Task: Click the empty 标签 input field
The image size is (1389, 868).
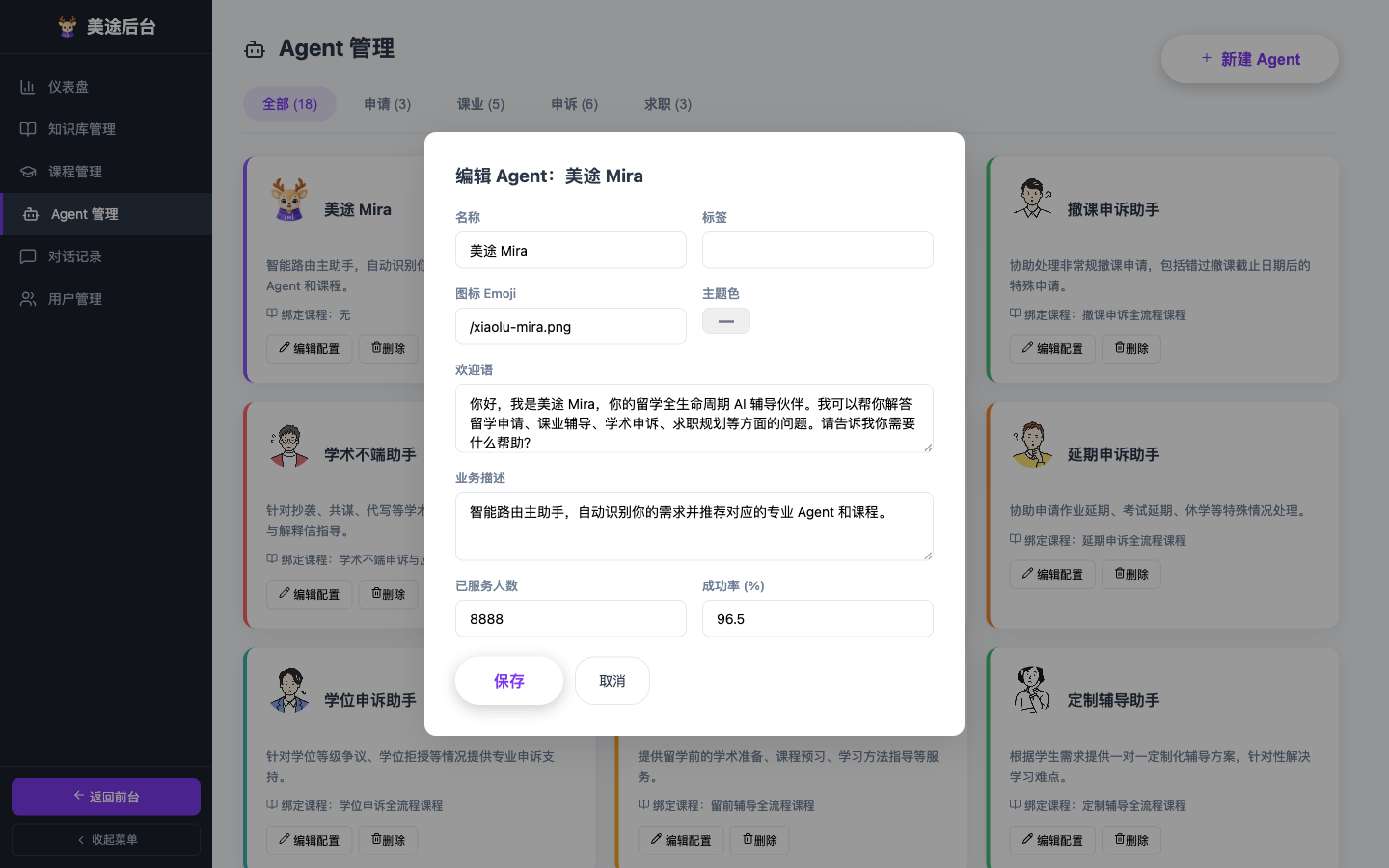Action: pyautogui.click(x=818, y=250)
